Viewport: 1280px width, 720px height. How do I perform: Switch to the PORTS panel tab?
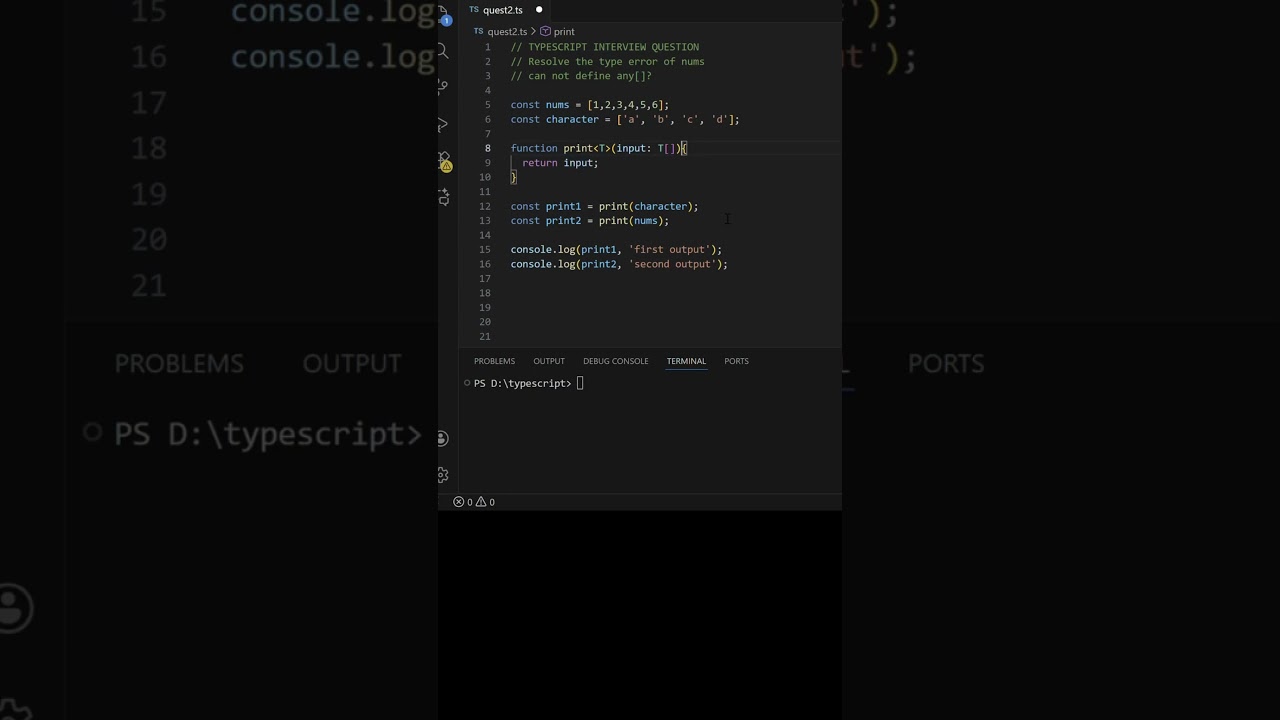tap(736, 361)
